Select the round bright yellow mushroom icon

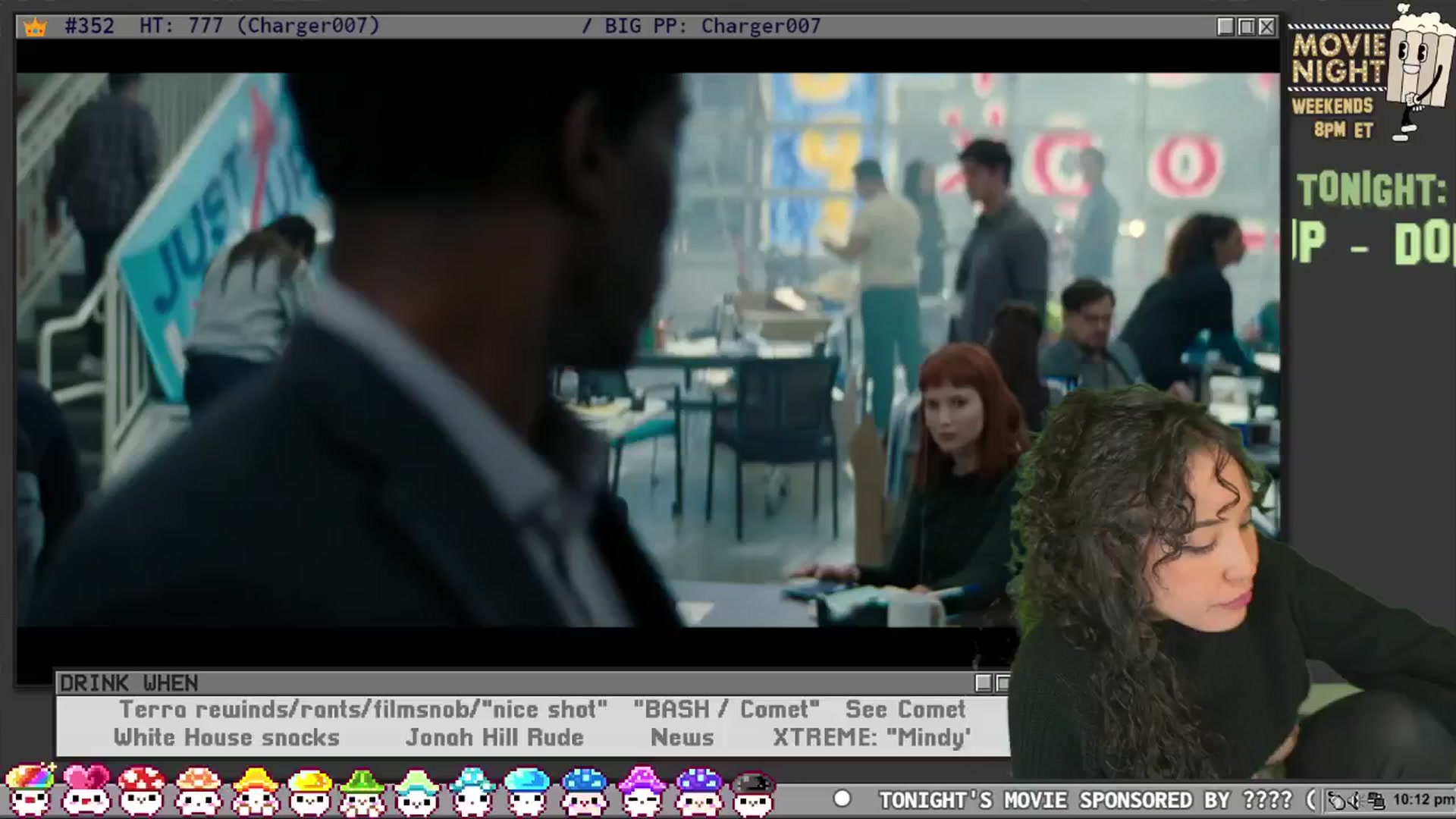310,790
